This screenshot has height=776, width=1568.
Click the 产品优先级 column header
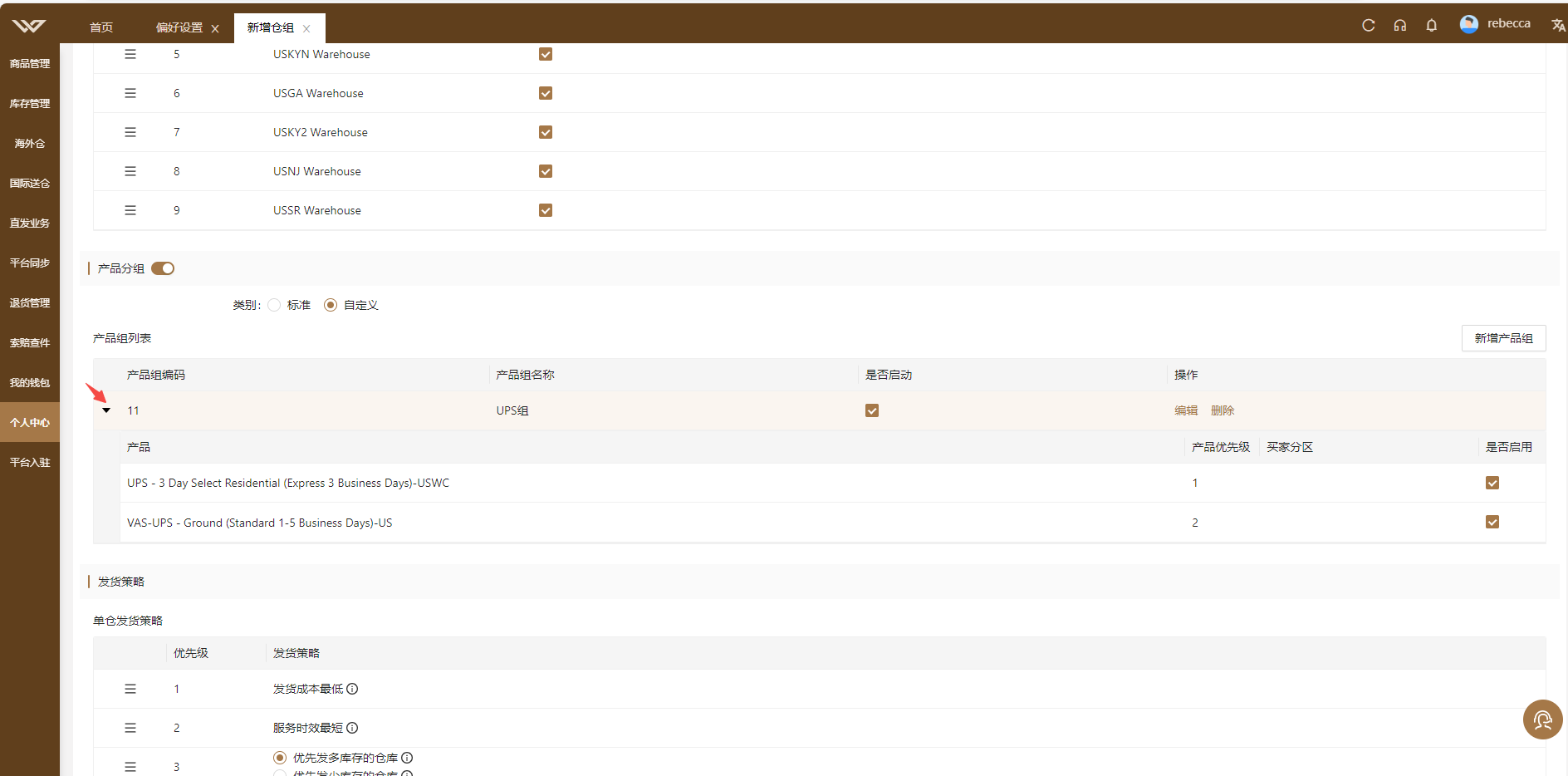coord(1221,447)
